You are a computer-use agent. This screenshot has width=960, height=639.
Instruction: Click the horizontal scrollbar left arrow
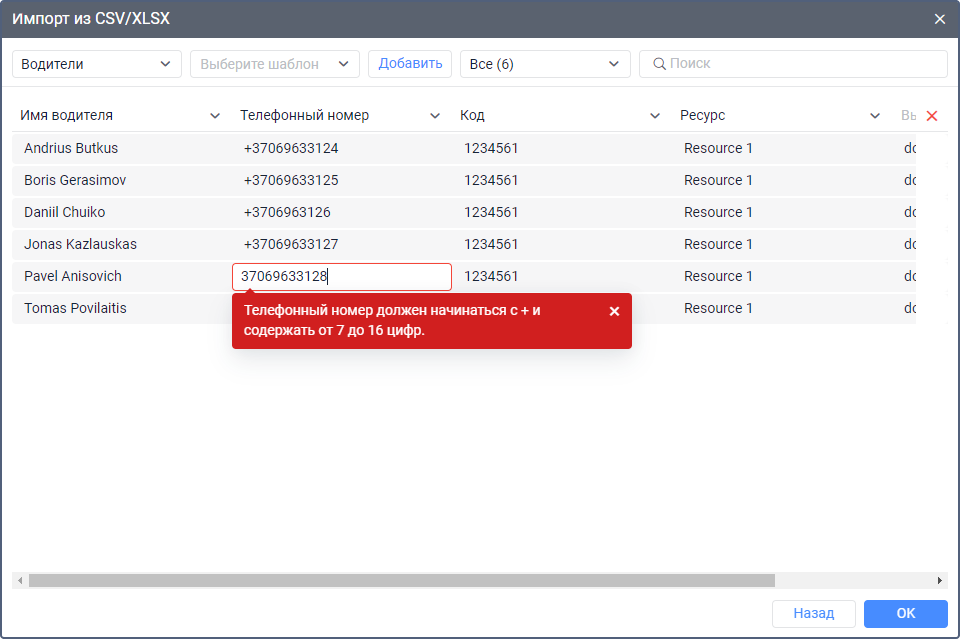tap(19, 580)
